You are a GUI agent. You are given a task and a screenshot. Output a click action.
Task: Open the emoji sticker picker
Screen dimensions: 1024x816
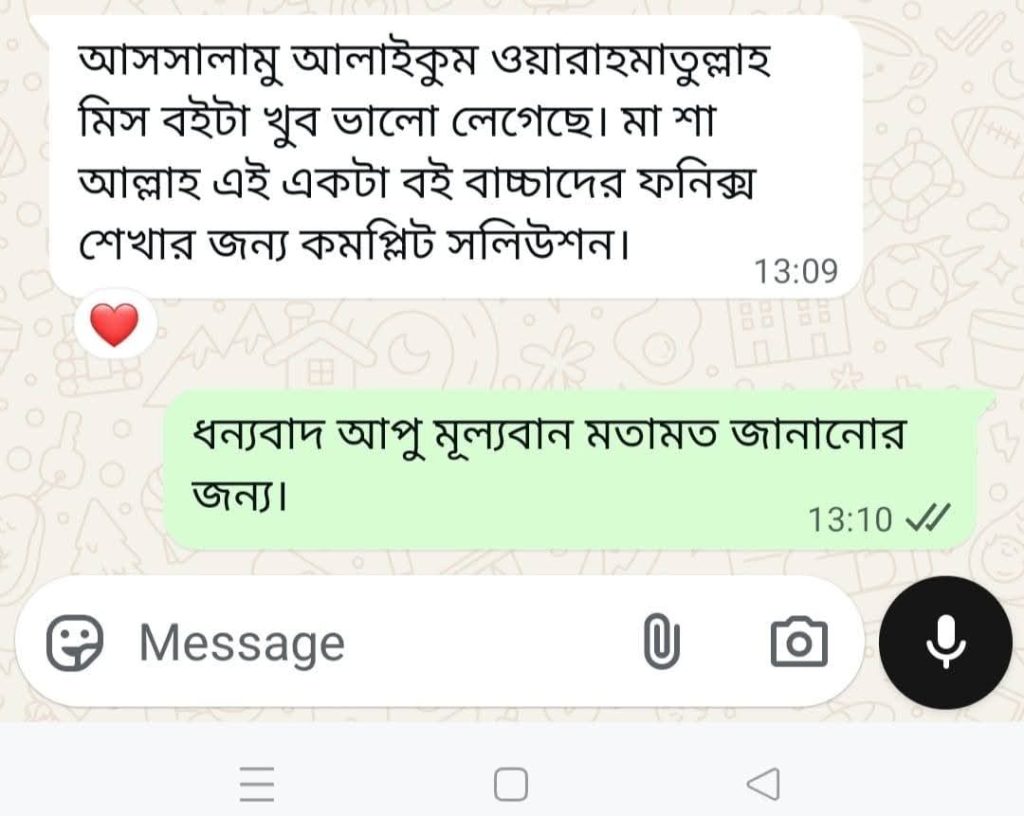pos(74,642)
